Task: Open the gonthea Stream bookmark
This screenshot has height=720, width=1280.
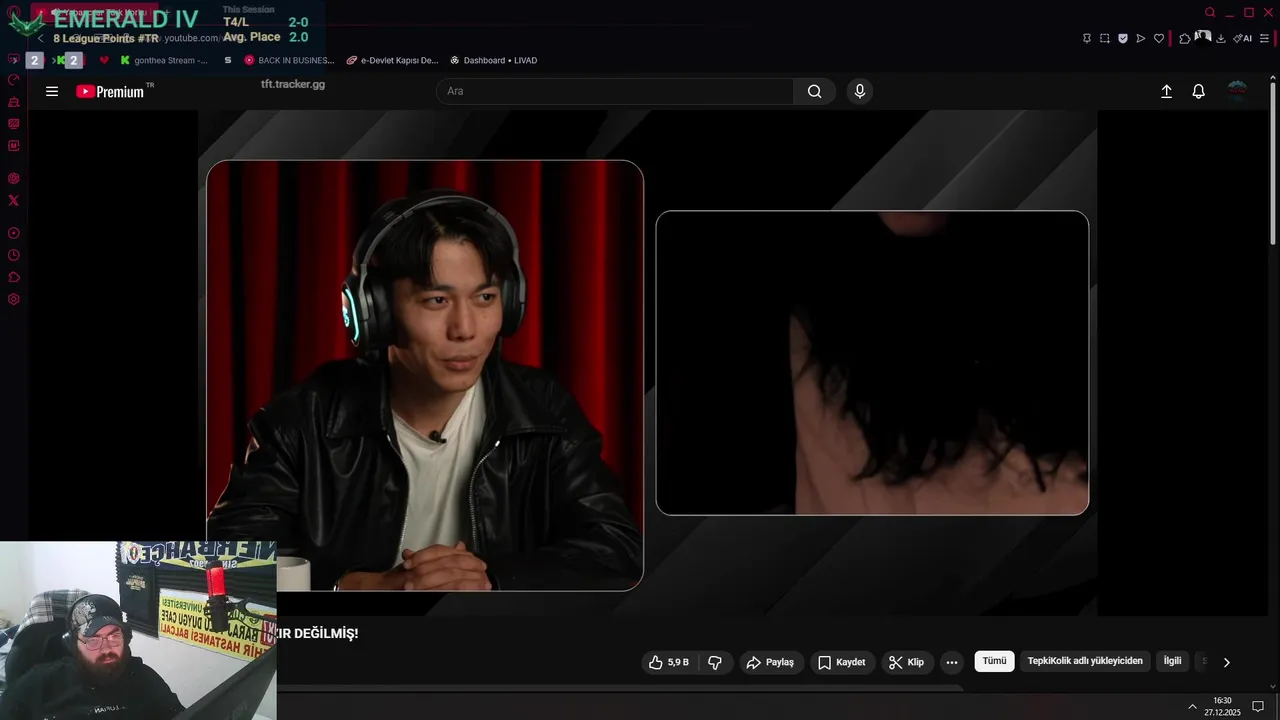Action: point(164,60)
